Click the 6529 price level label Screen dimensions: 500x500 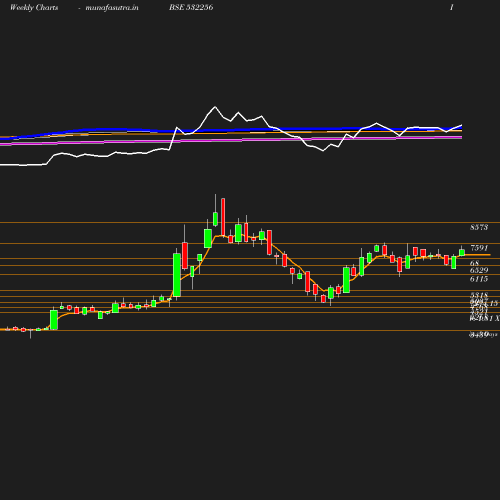click(x=479, y=270)
